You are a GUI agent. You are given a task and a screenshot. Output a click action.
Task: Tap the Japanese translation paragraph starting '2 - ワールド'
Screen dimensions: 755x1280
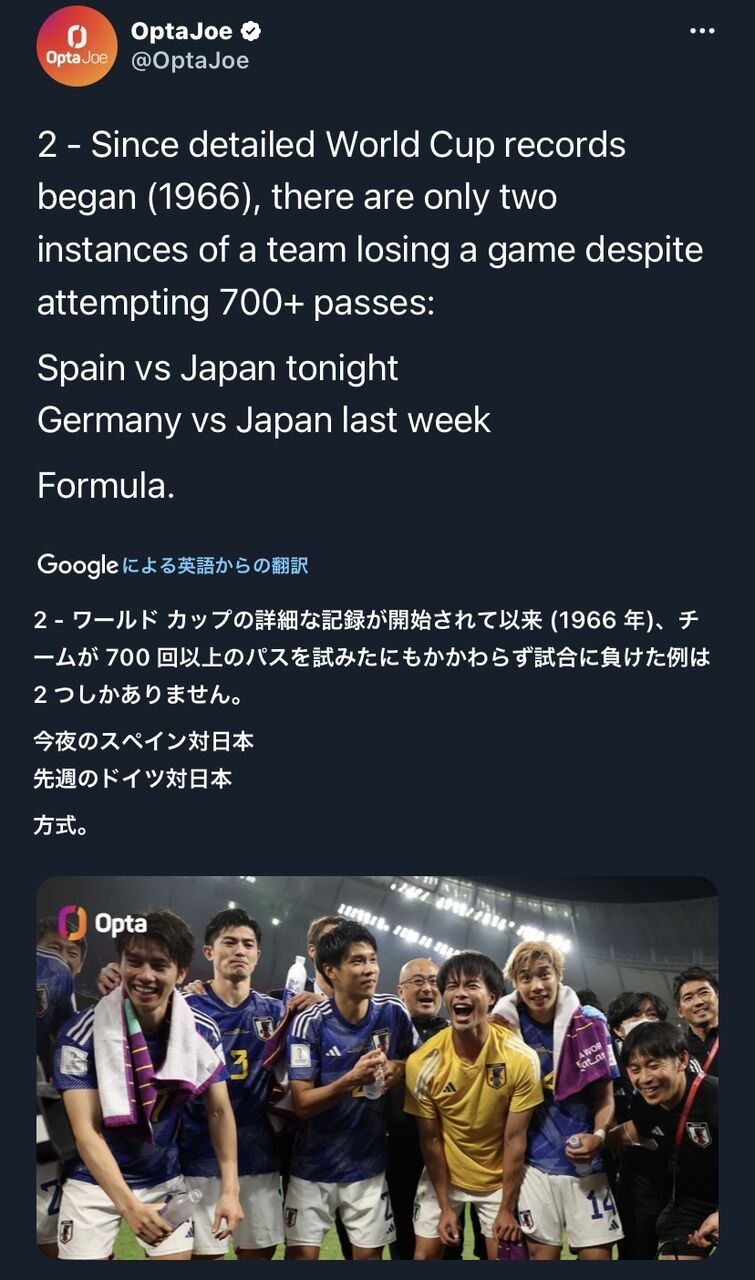click(370, 657)
